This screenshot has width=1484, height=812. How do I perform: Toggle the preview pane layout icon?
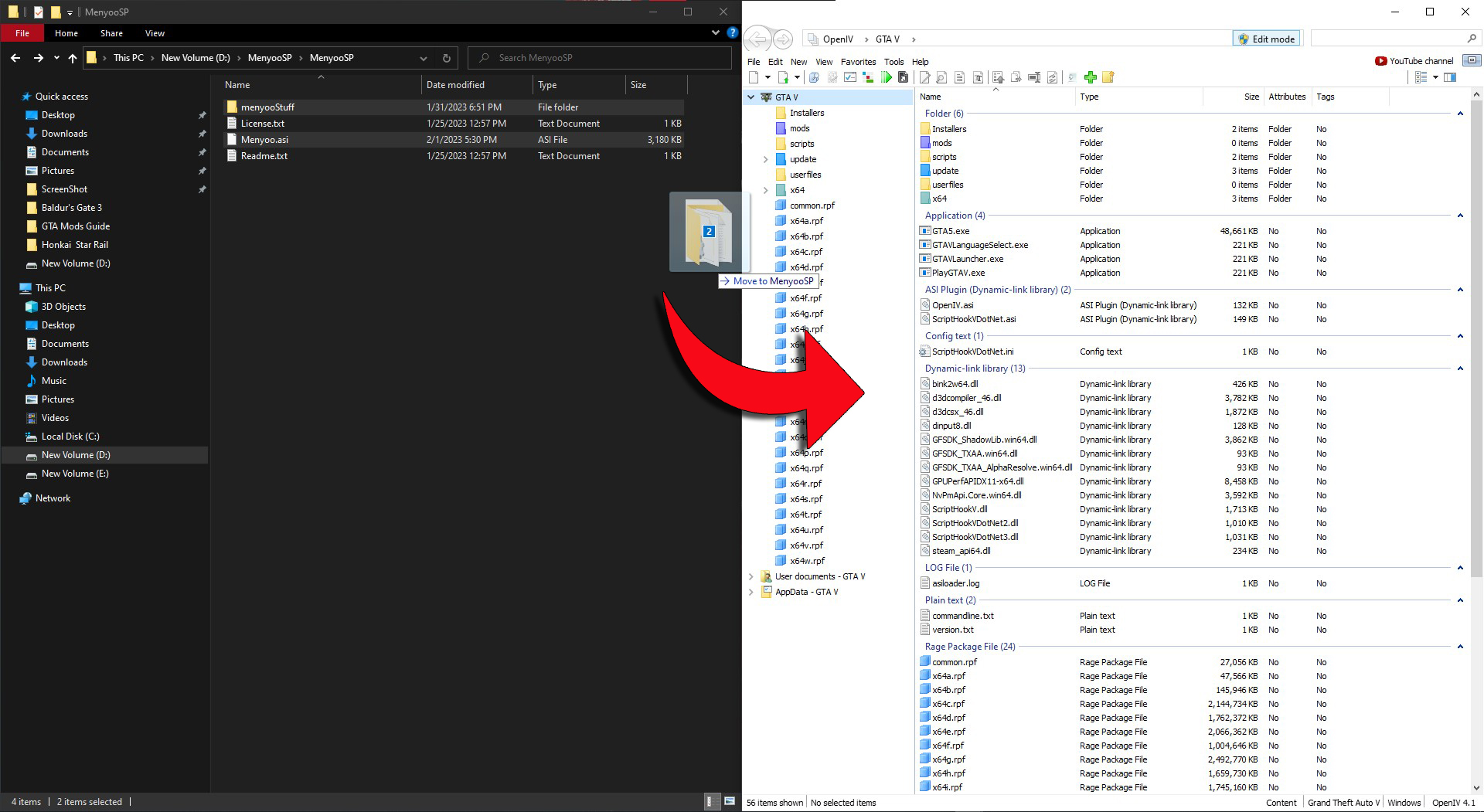(x=1450, y=77)
